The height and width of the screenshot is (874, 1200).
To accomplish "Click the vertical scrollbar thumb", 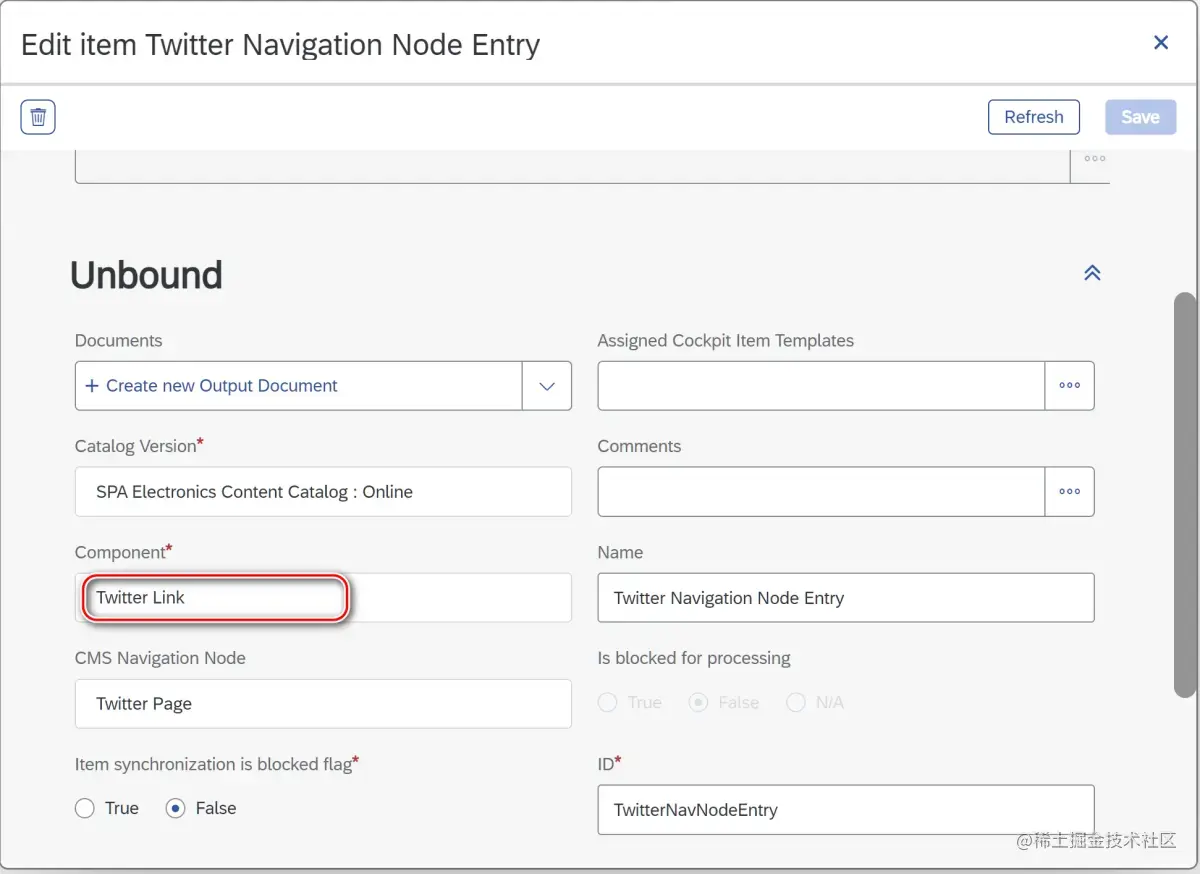I will pos(1184,495).
